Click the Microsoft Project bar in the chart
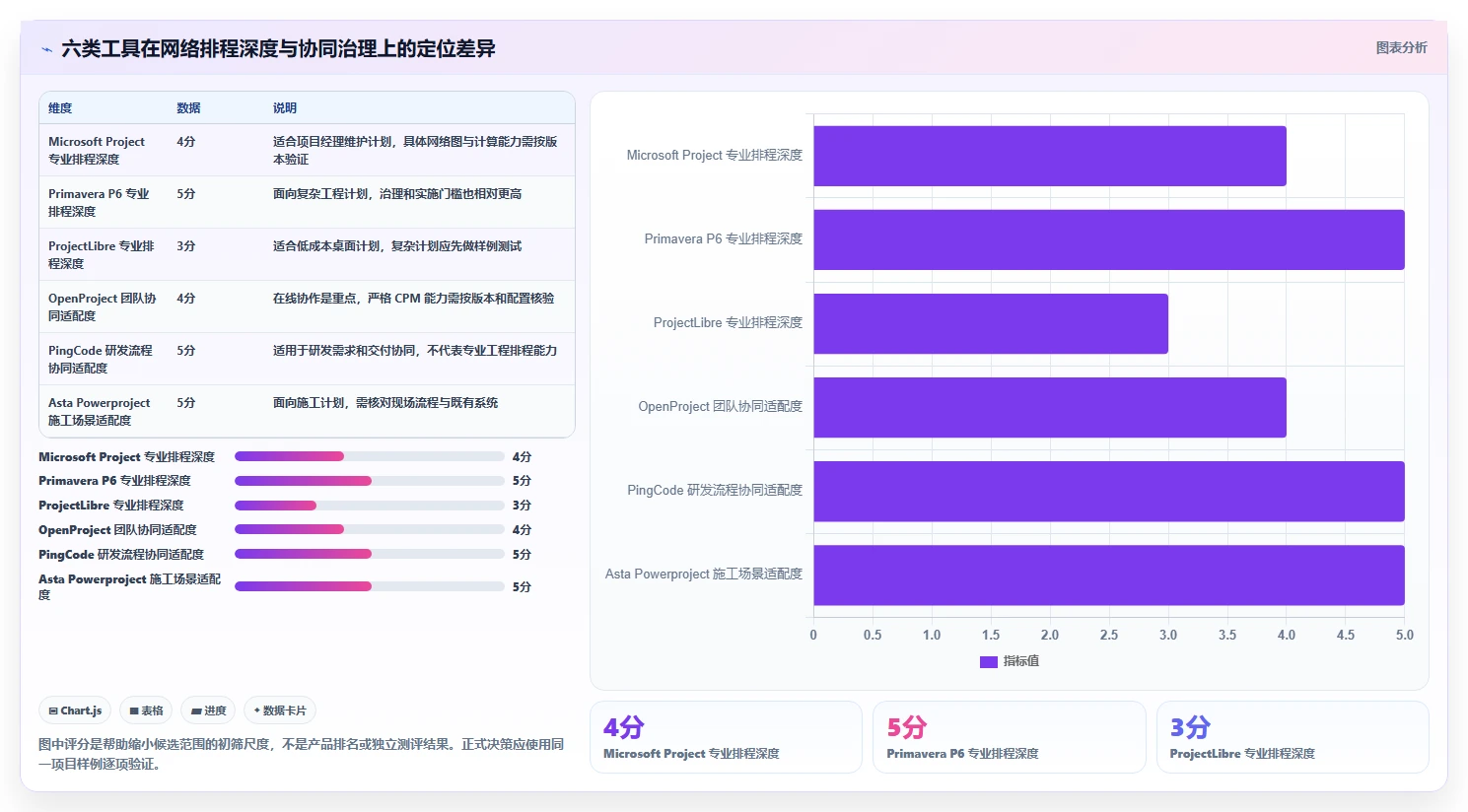 point(1050,156)
